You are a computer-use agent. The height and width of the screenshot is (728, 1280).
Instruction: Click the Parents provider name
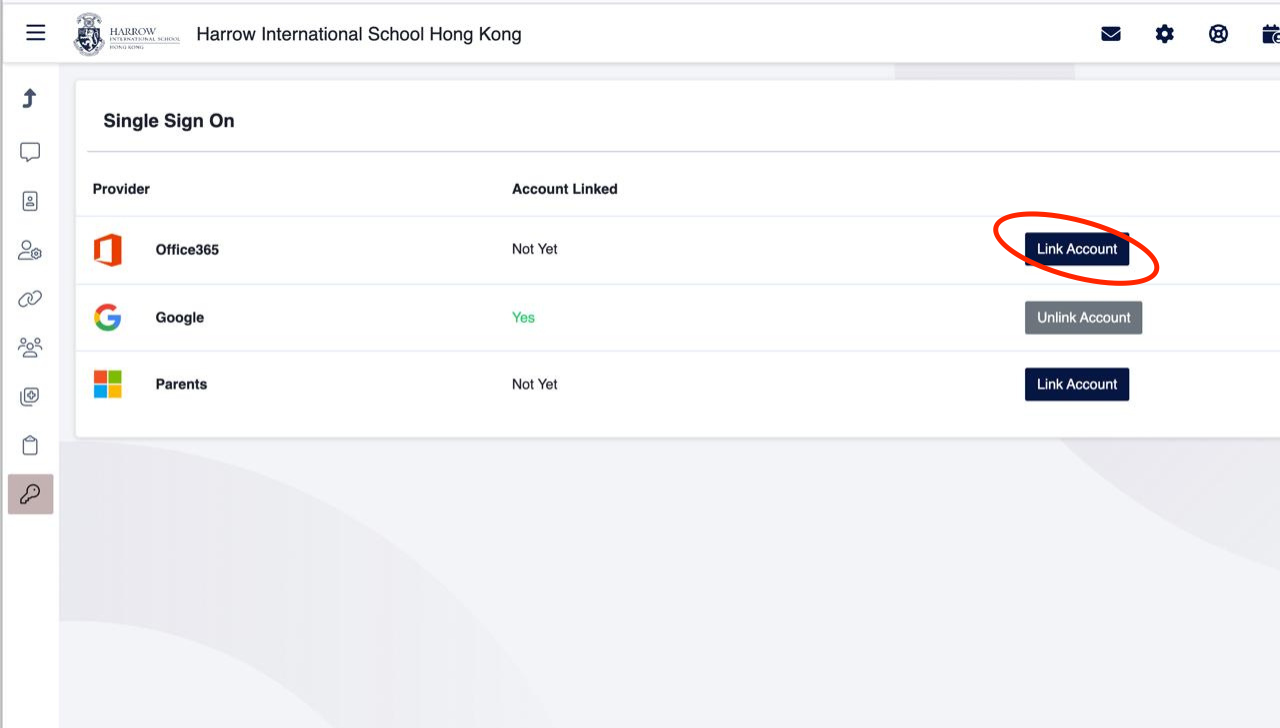coord(182,384)
